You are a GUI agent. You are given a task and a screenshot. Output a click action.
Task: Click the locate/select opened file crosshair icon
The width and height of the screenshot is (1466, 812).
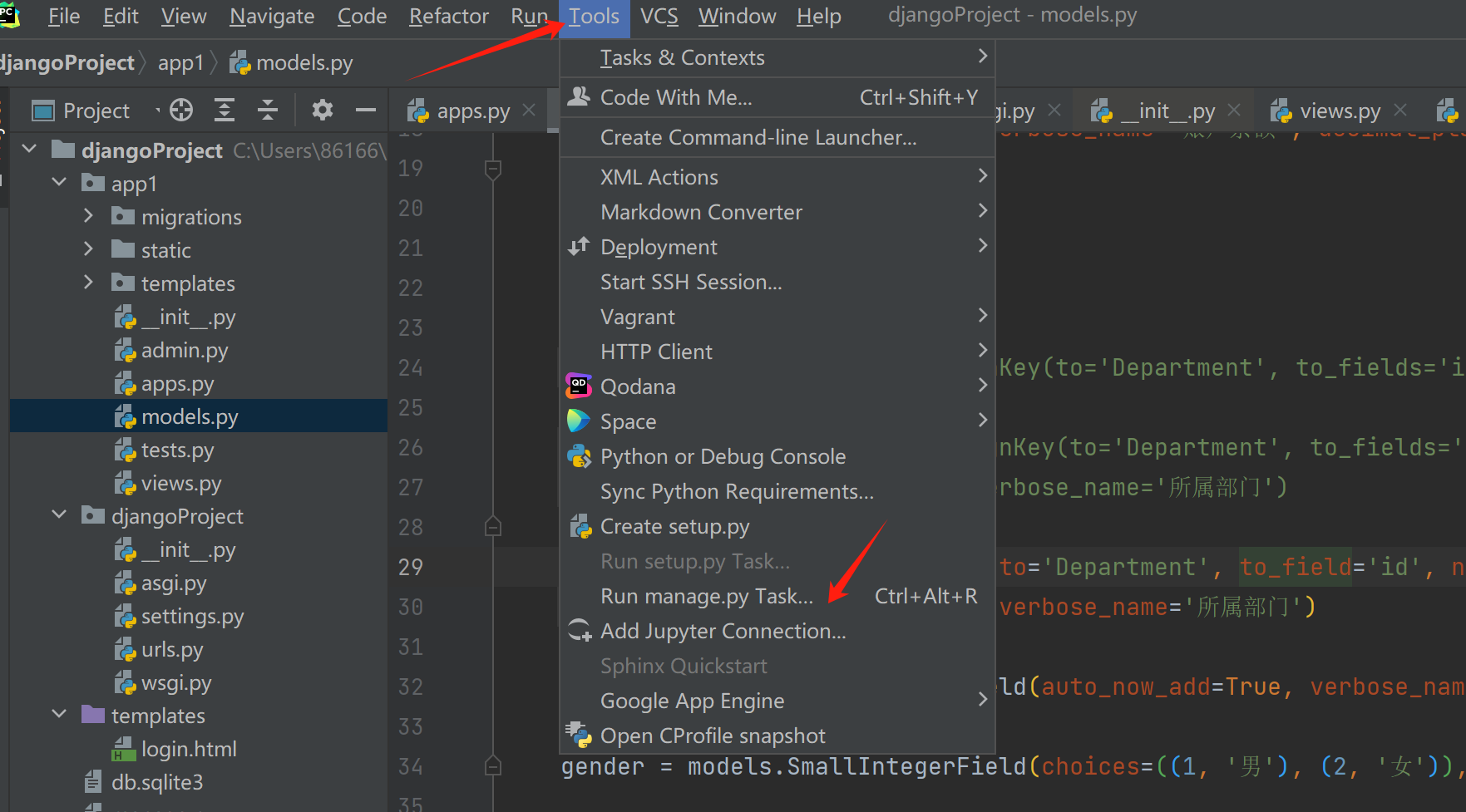(181, 111)
